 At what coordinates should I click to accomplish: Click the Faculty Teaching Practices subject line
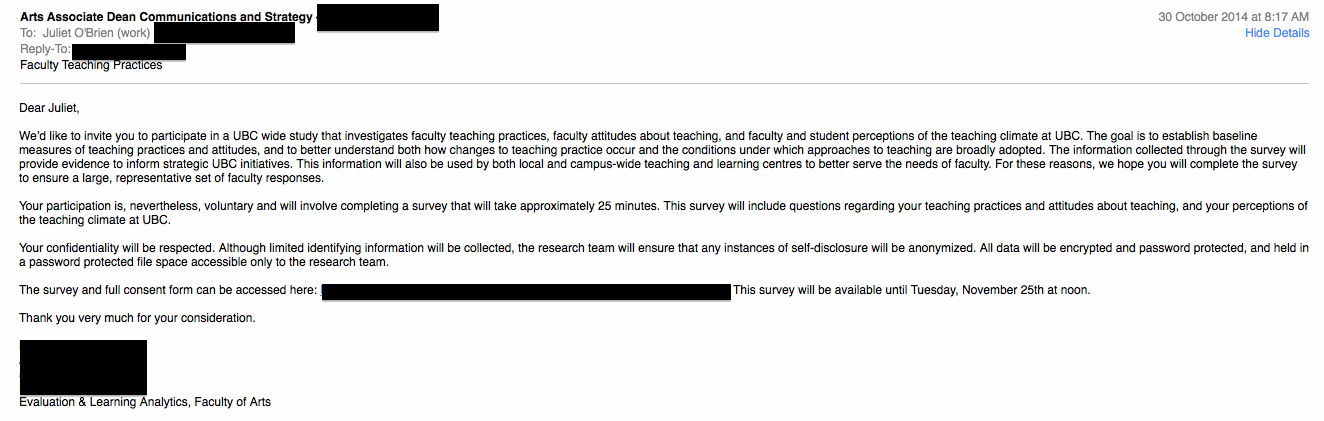tap(91, 65)
